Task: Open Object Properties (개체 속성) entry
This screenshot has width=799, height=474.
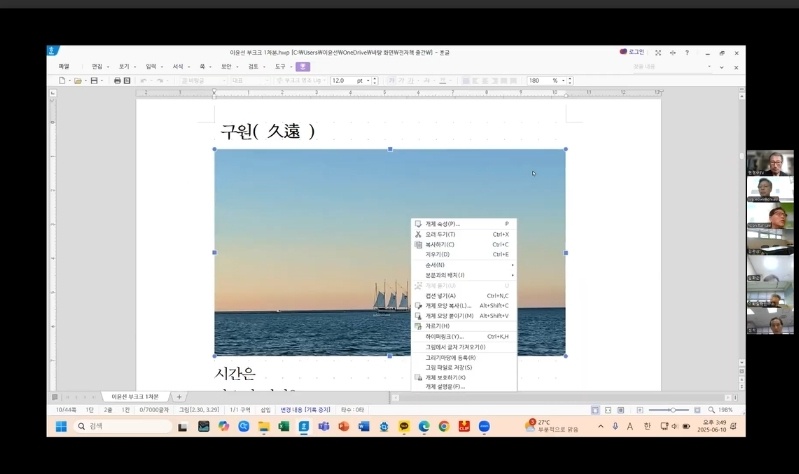Action: pyautogui.click(x=442, y=224)
